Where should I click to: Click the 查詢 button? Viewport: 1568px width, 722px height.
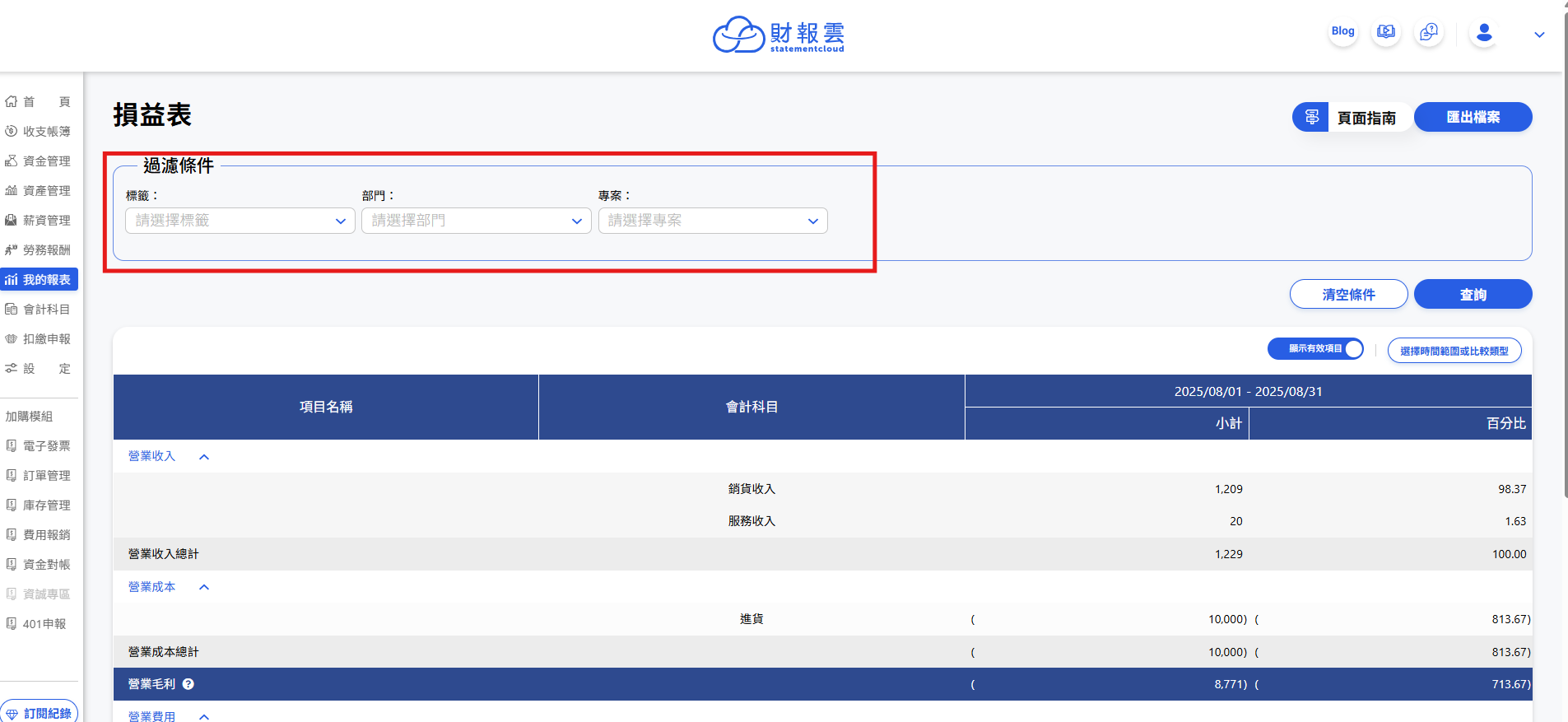pos(1473,295)
